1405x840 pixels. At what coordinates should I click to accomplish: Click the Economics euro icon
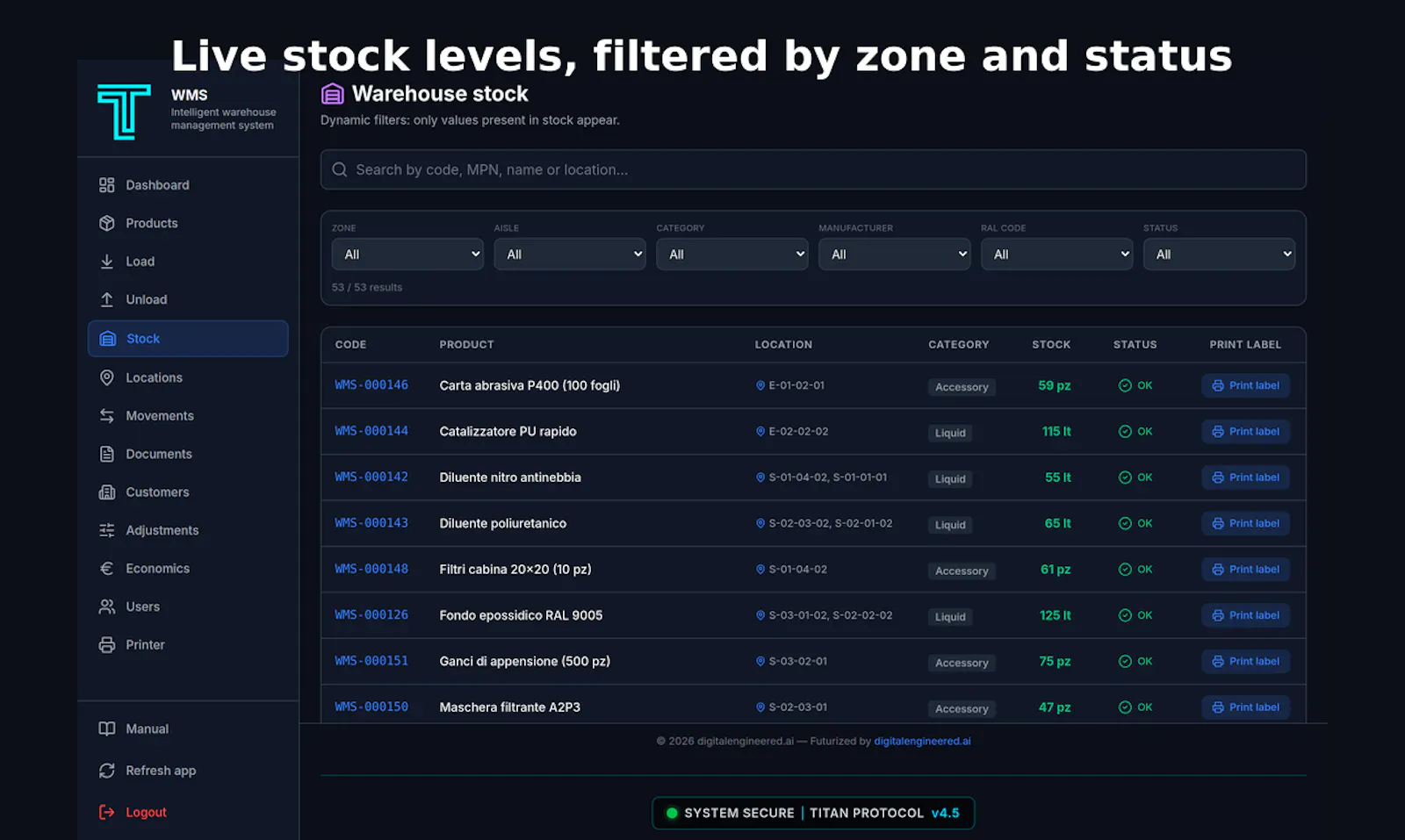point(107,569)
